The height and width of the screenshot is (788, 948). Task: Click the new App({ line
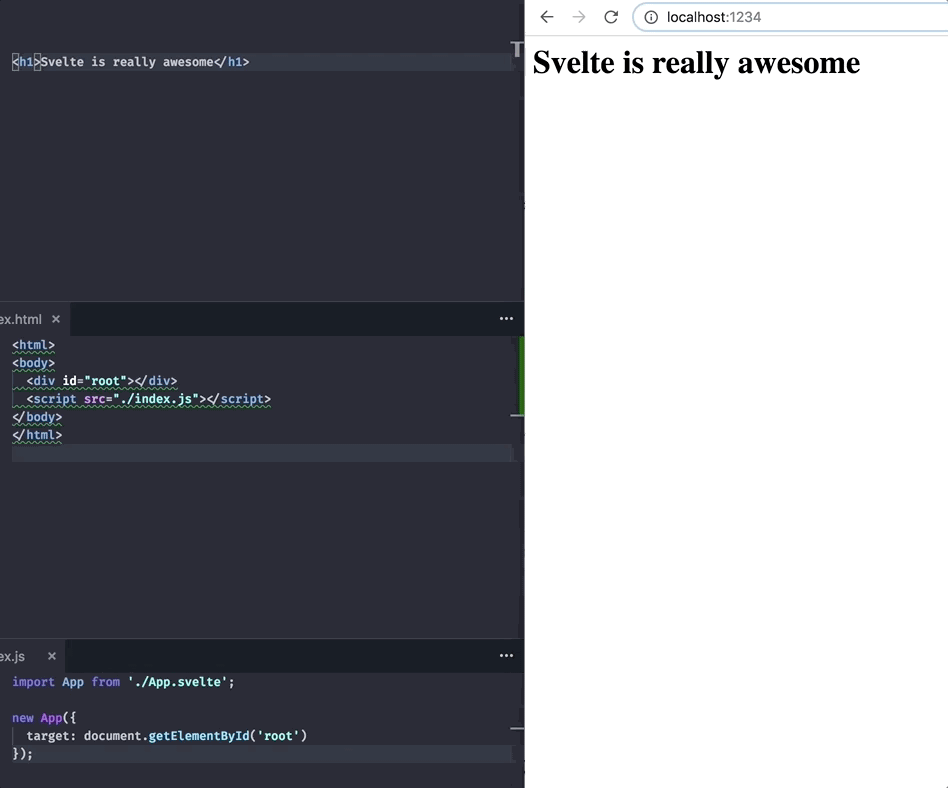coord(44,718)
